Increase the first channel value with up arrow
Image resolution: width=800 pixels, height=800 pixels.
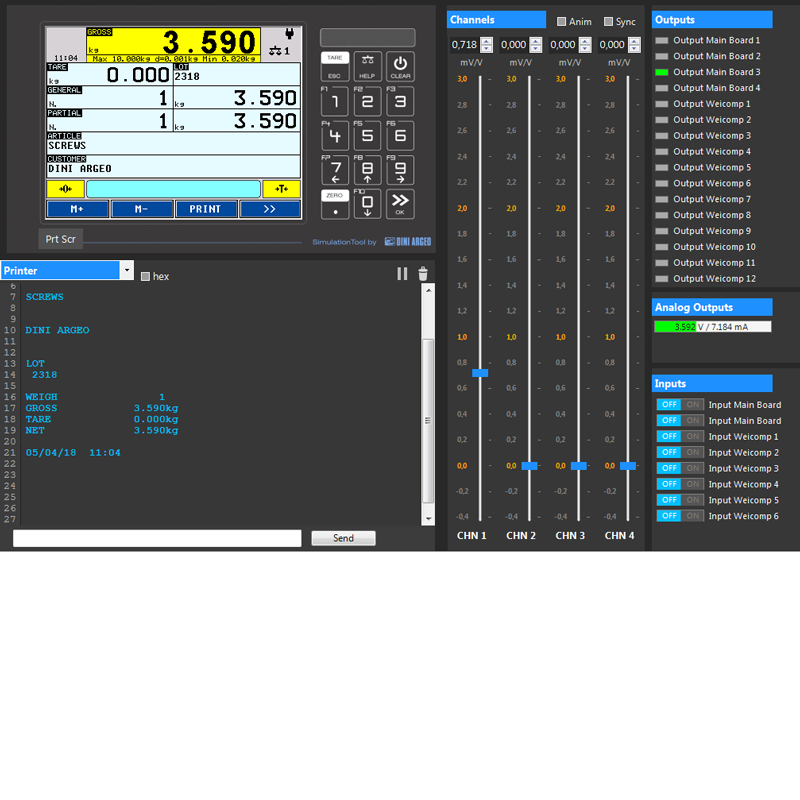coord(486,41)
